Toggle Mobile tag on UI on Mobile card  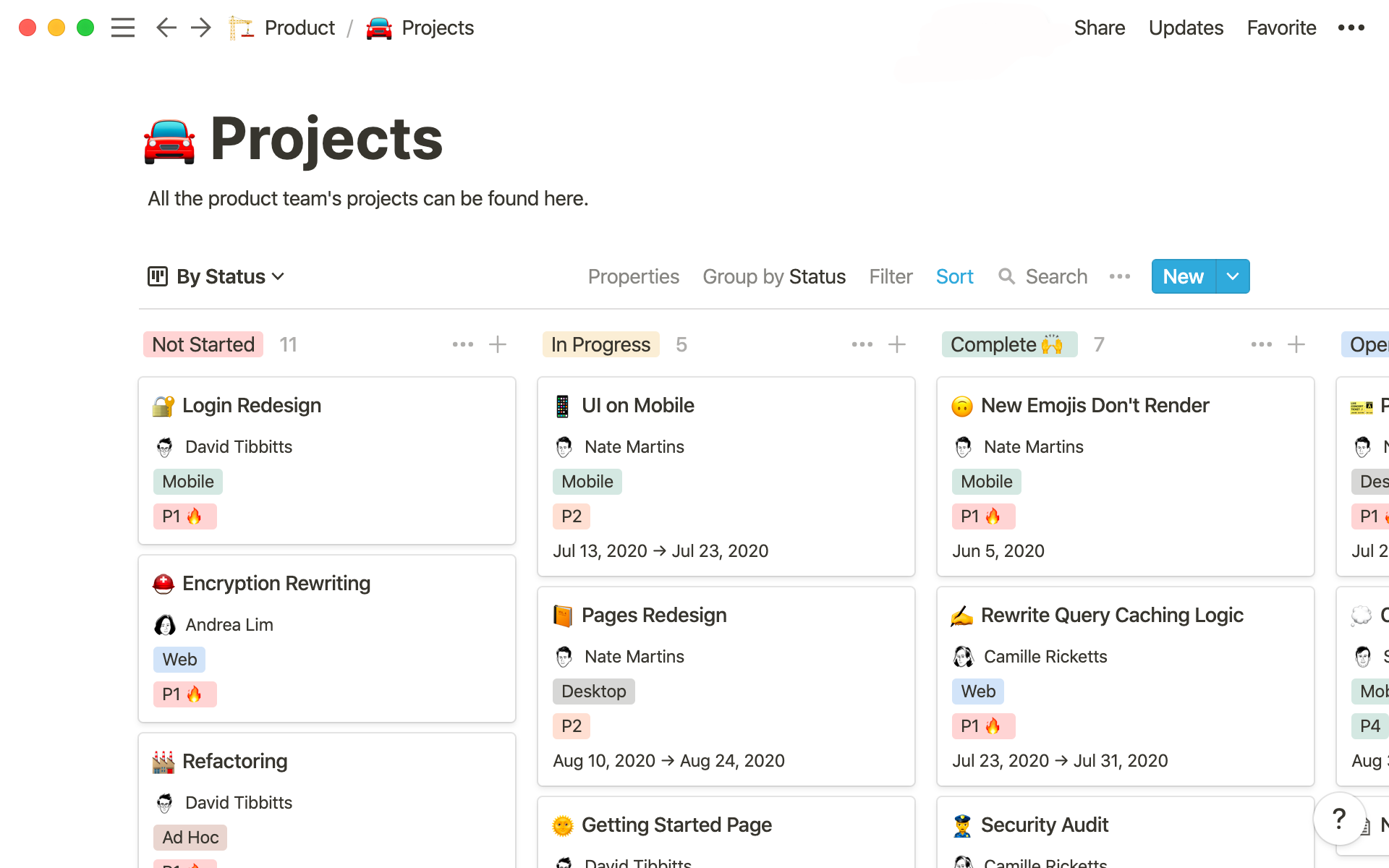coord(587,481)
